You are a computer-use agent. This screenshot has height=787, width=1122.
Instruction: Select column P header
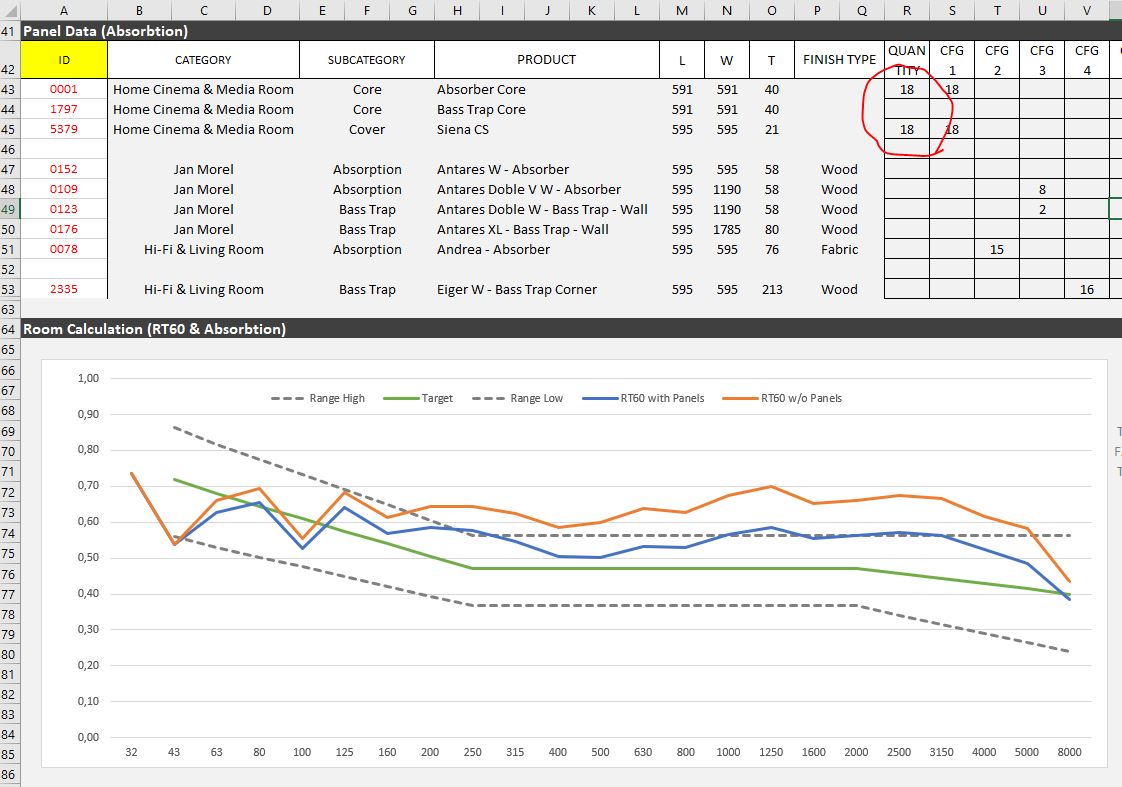[x=817, y=10]
